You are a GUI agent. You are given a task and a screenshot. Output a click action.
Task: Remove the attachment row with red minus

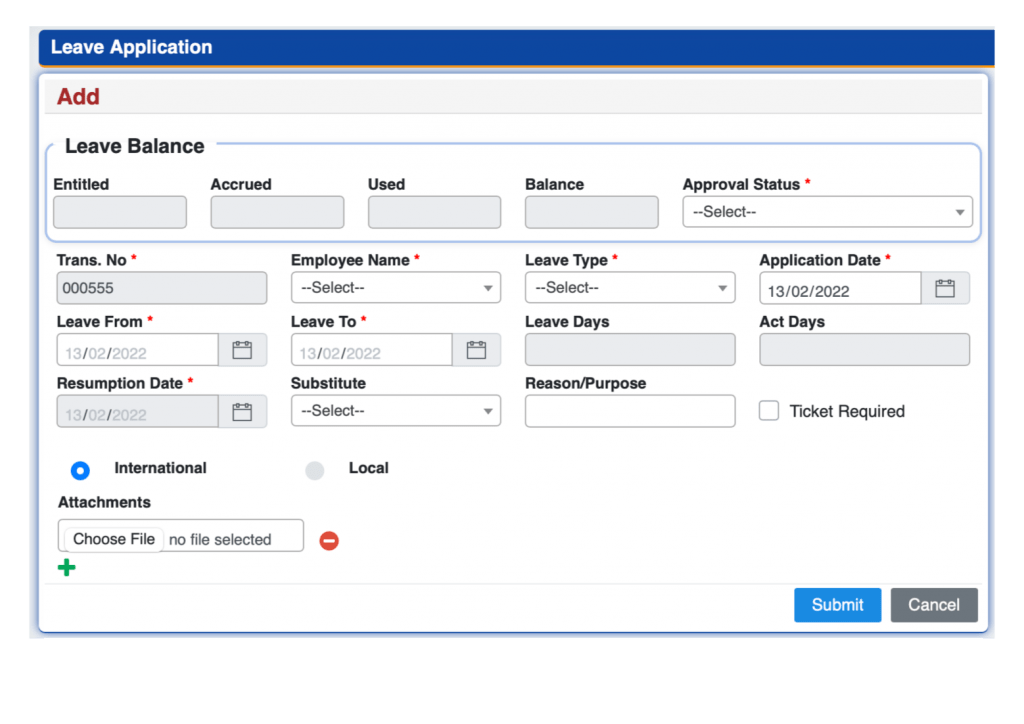(327, 540)
